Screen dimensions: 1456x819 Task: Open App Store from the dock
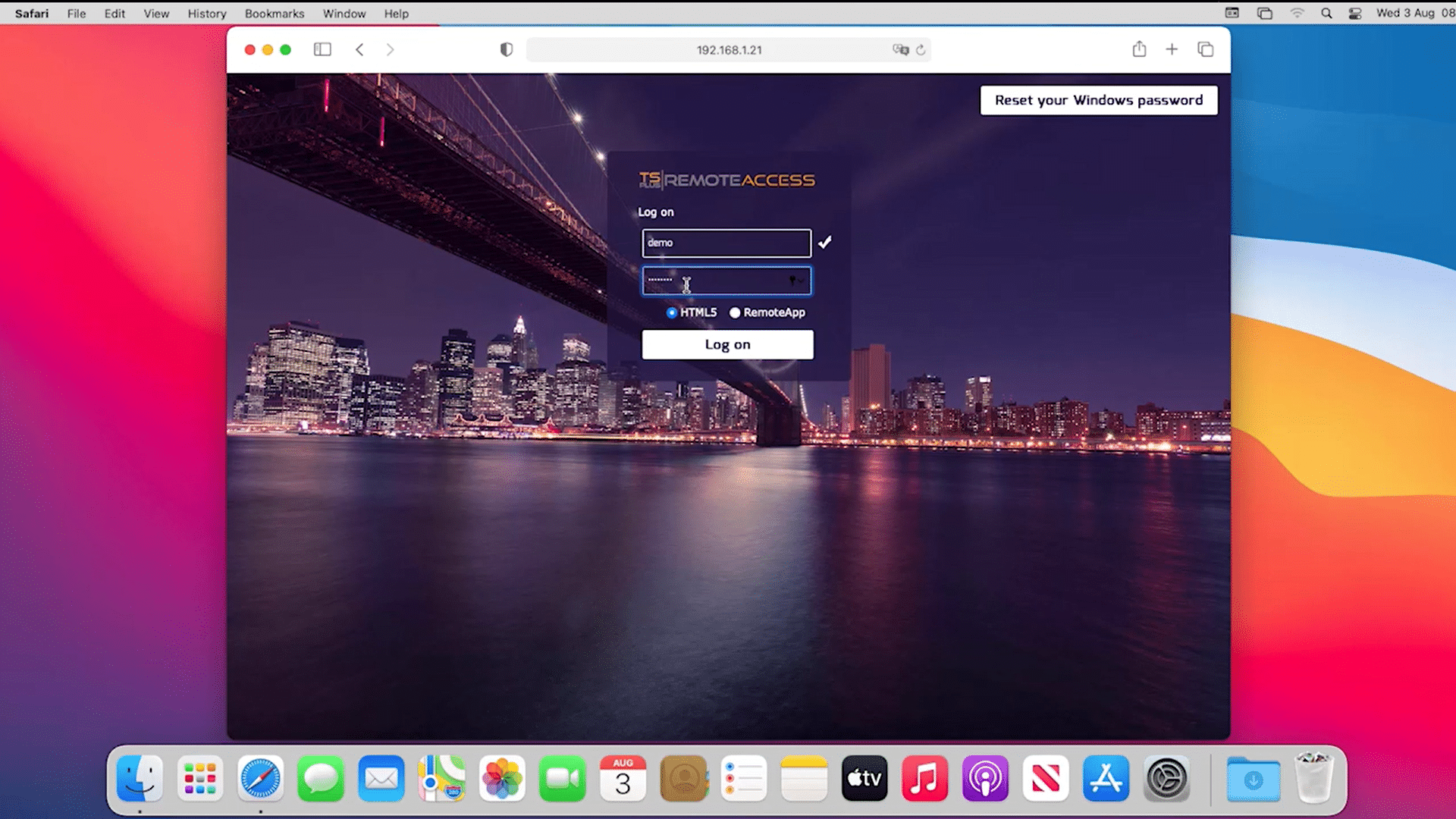click(x=1106, y=779)
